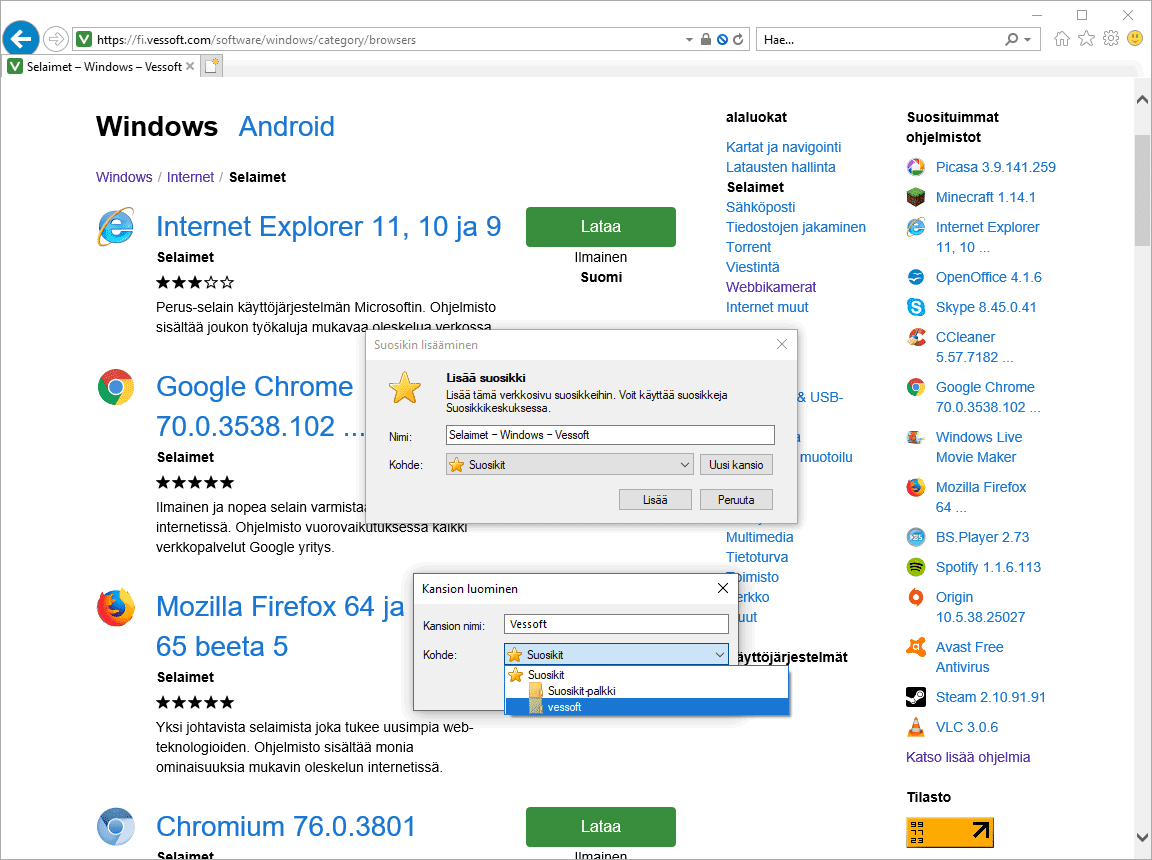The height and width of the screenshot is (860, 1152).
Task: Click the page scrollbar up arrow
Action: 1142,100
